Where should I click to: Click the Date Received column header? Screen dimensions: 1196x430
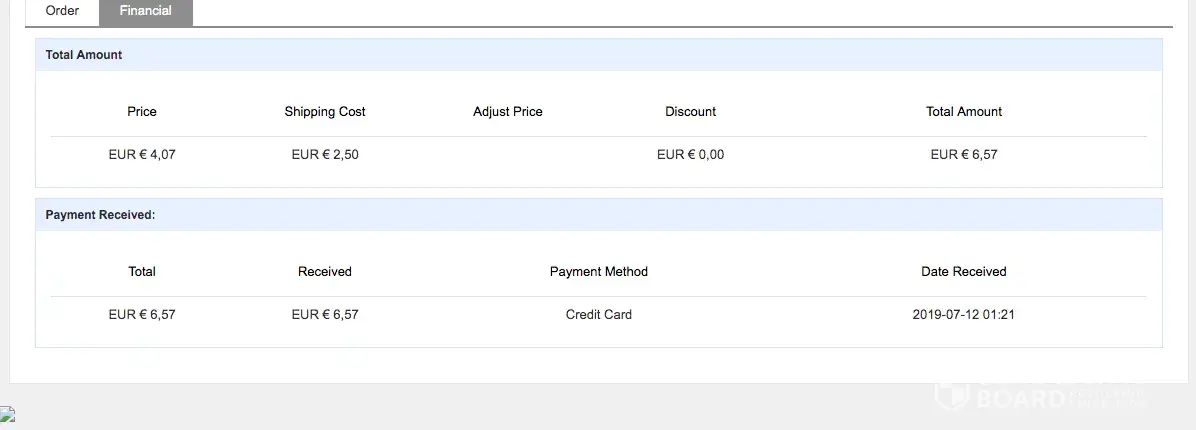point(964,272)
